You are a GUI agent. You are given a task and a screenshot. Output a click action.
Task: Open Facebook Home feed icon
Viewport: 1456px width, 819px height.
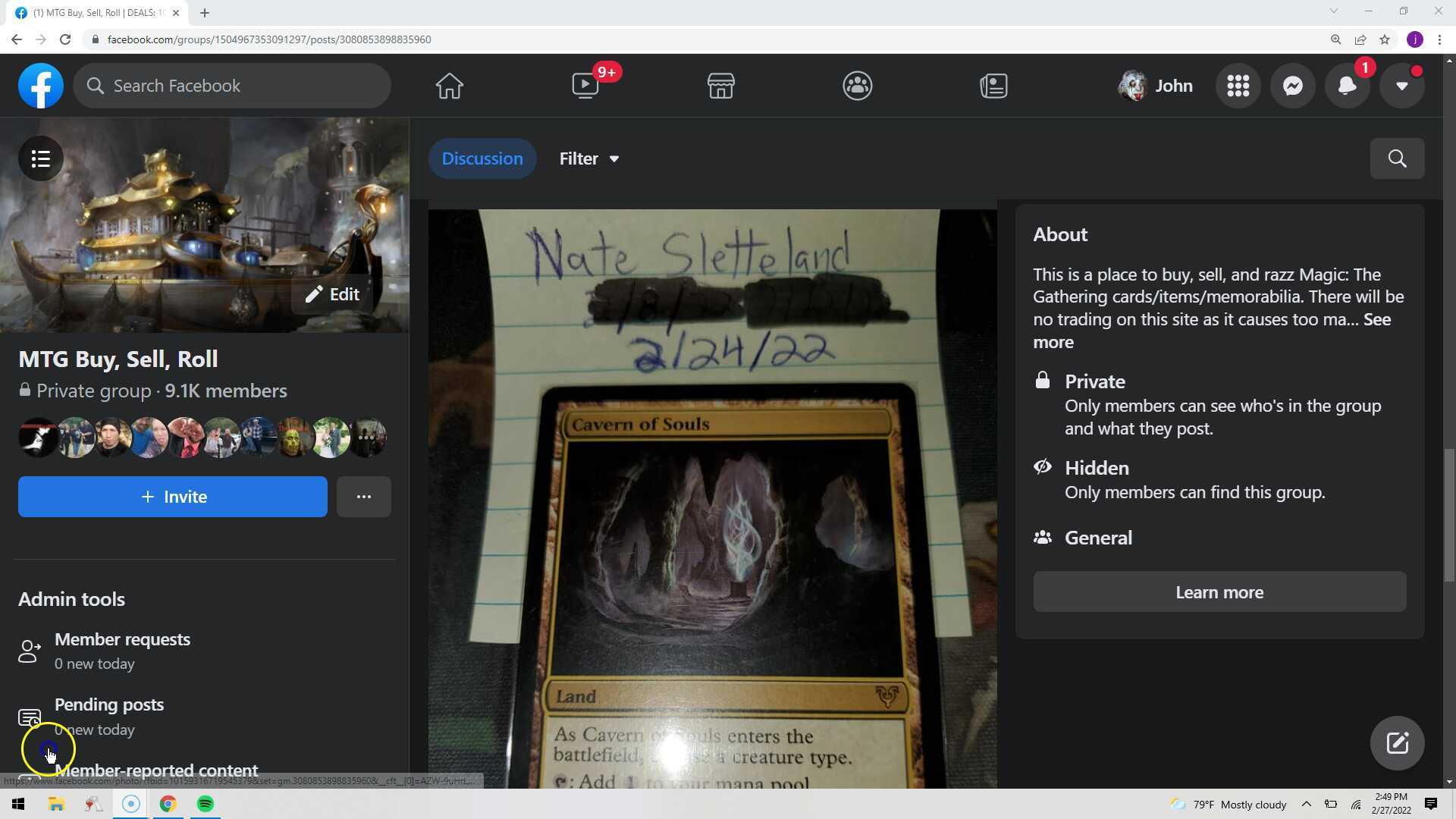click(x=449, y=86)
